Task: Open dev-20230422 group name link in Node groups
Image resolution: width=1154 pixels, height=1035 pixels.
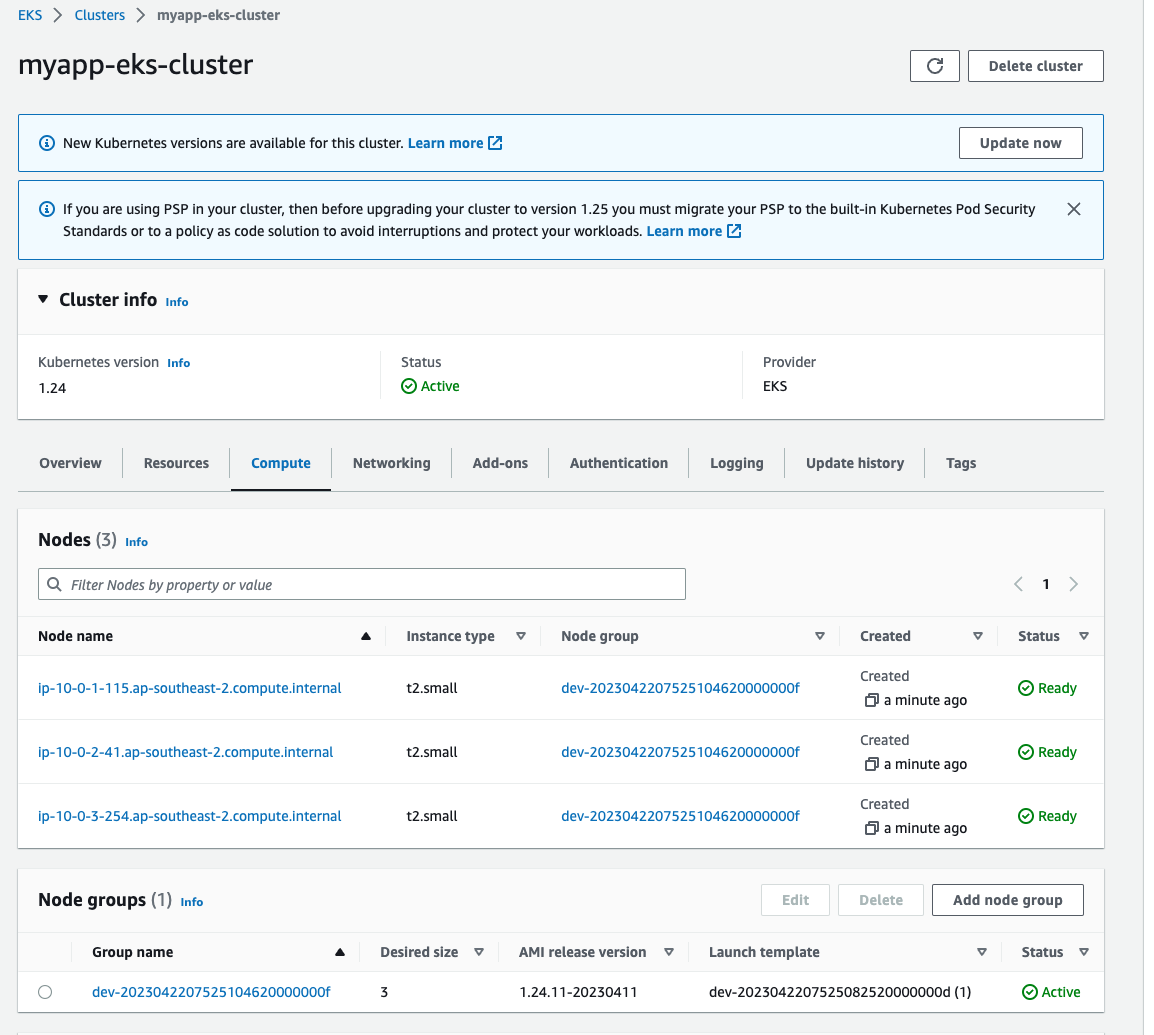Action: (x=211, y=992)
